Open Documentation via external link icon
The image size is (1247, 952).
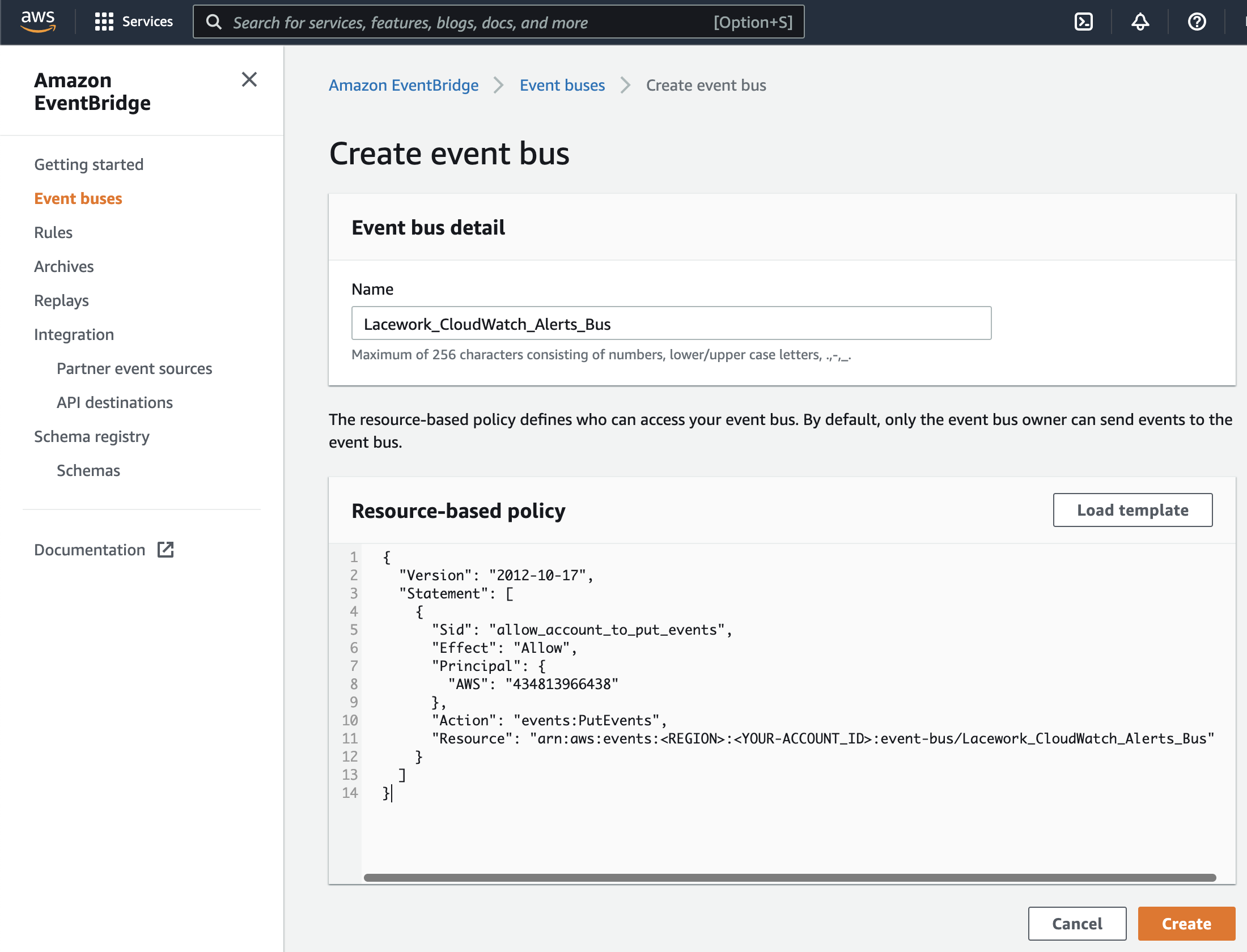tap(165, 549)
